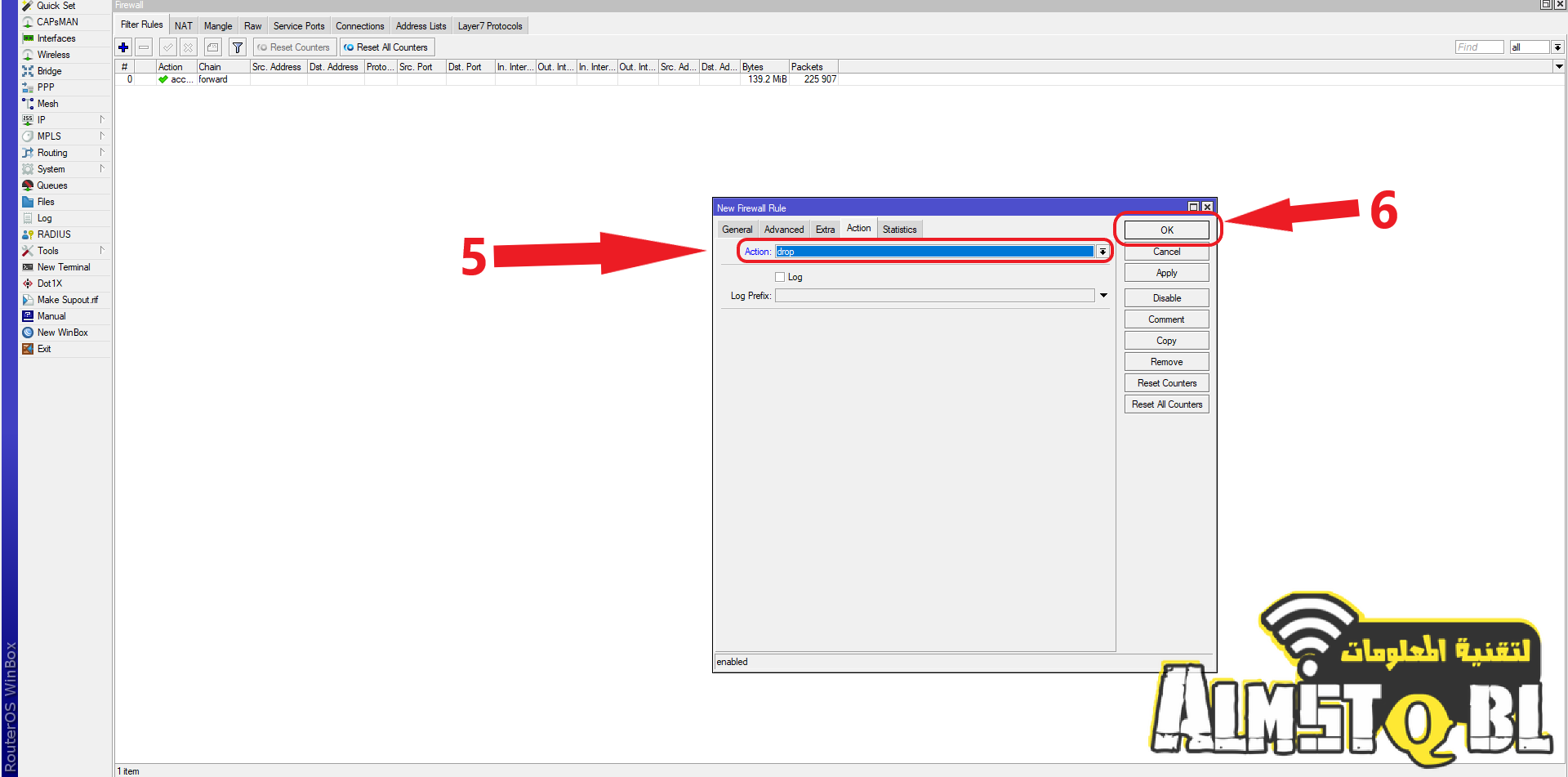Switch to the NAT tab

click(x=184, y=26)
